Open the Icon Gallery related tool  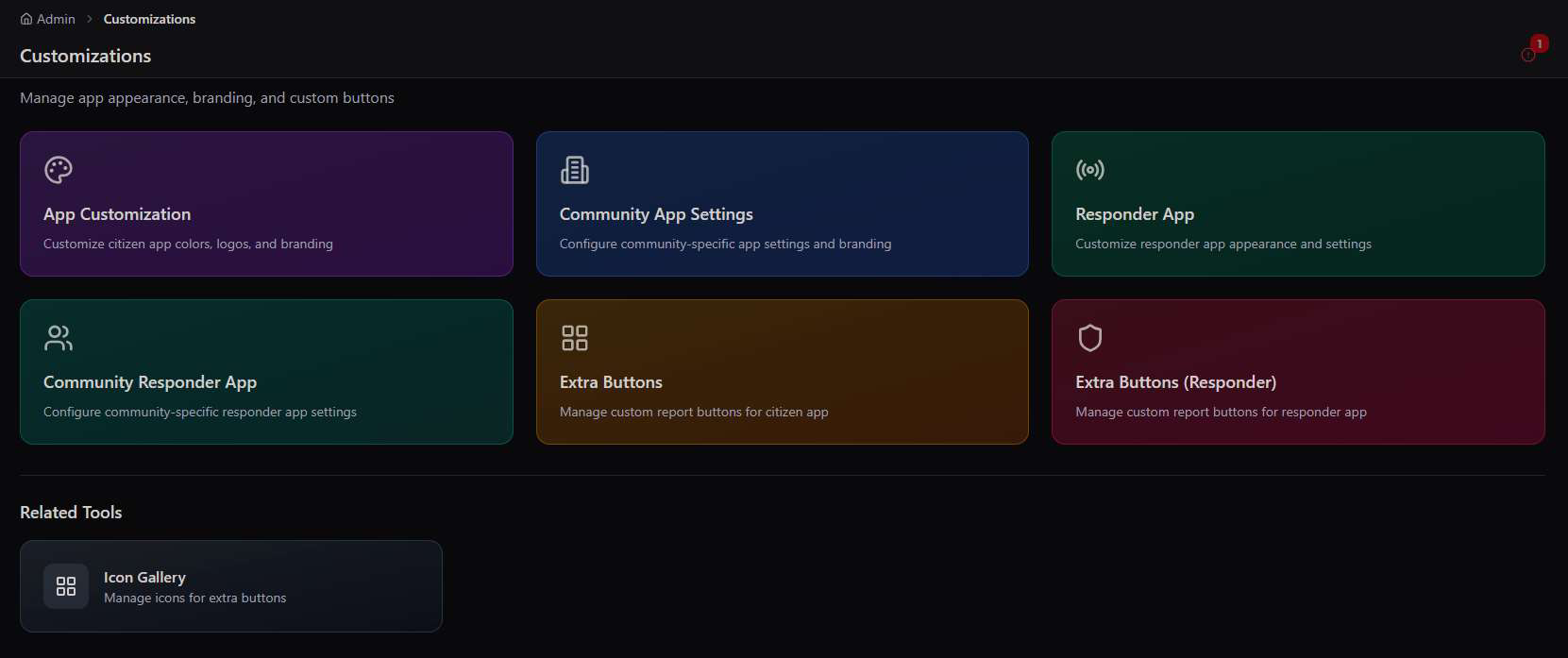(231, 586)
